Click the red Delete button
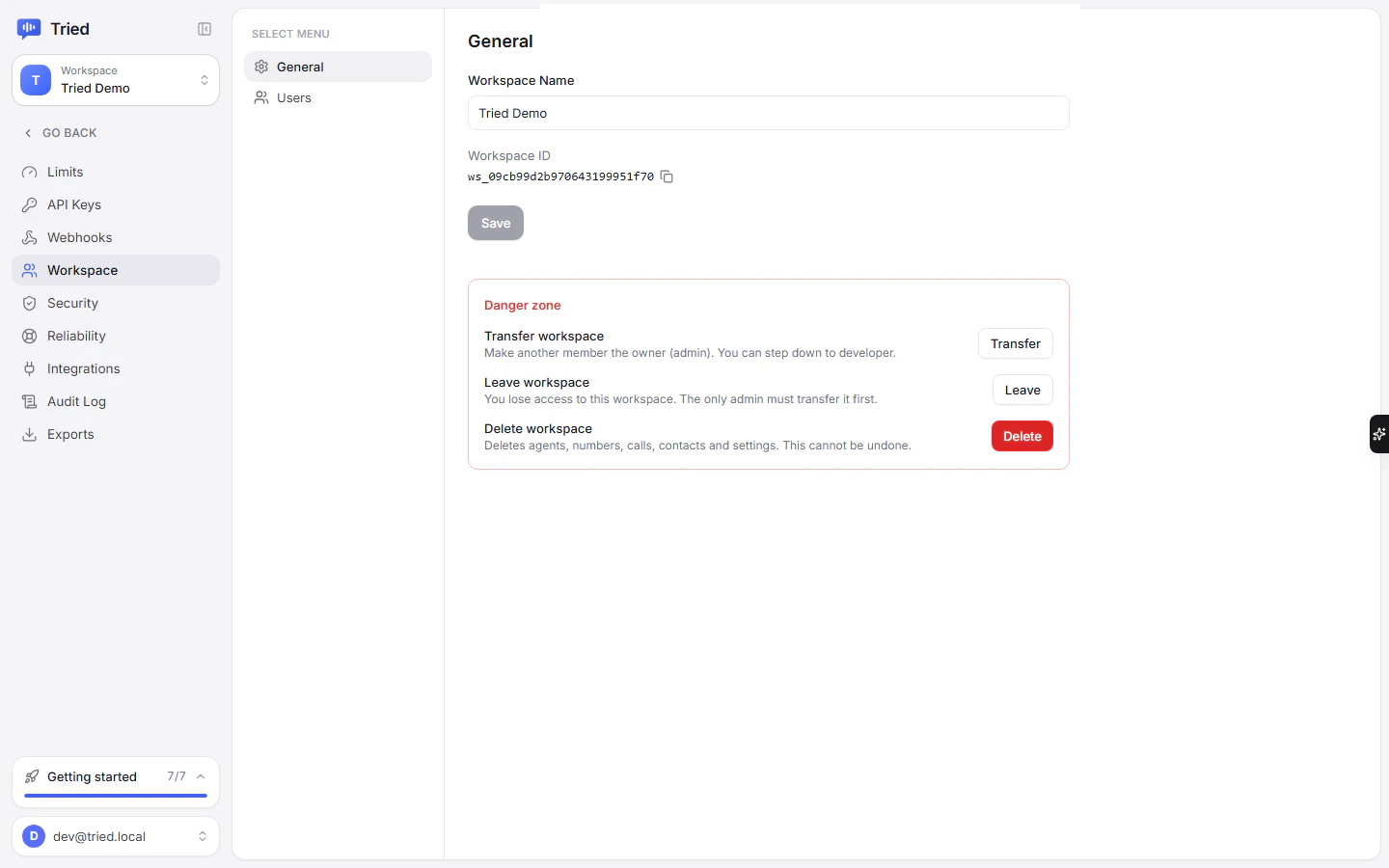Screen dimensions: 1389x868 coord(1022,436)
